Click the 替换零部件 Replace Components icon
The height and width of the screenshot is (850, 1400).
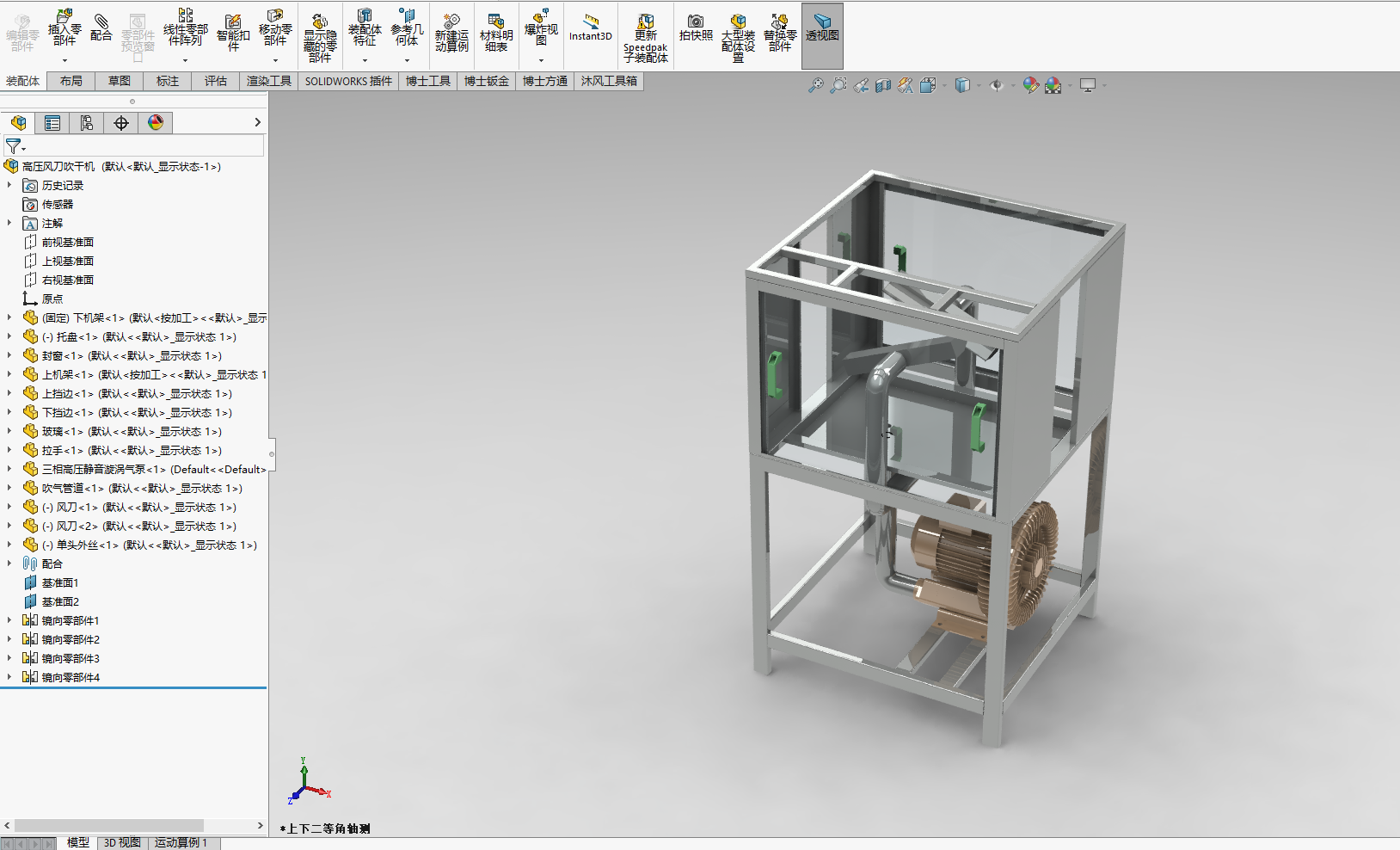[780, 34]
